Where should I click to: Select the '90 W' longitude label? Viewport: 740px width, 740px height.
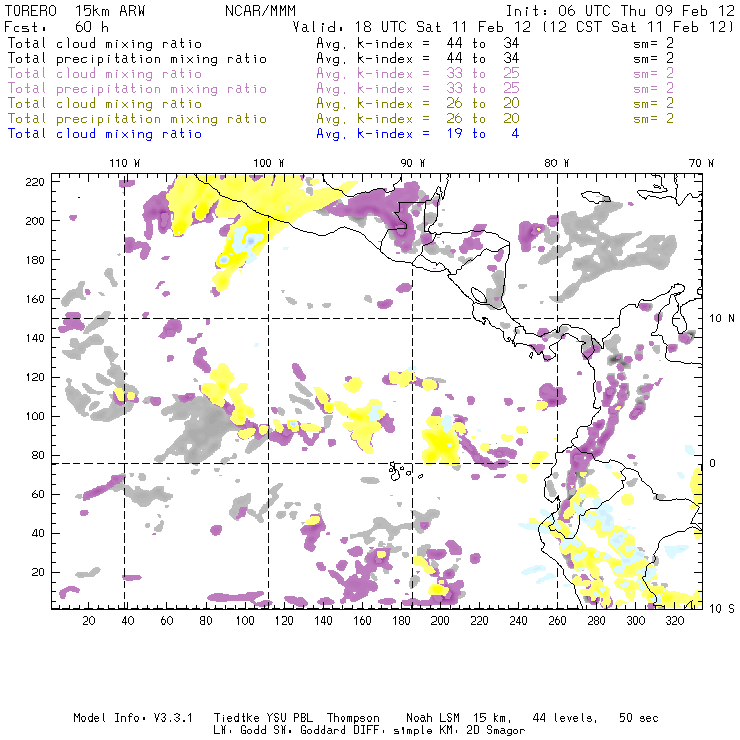tap(413, 163)
